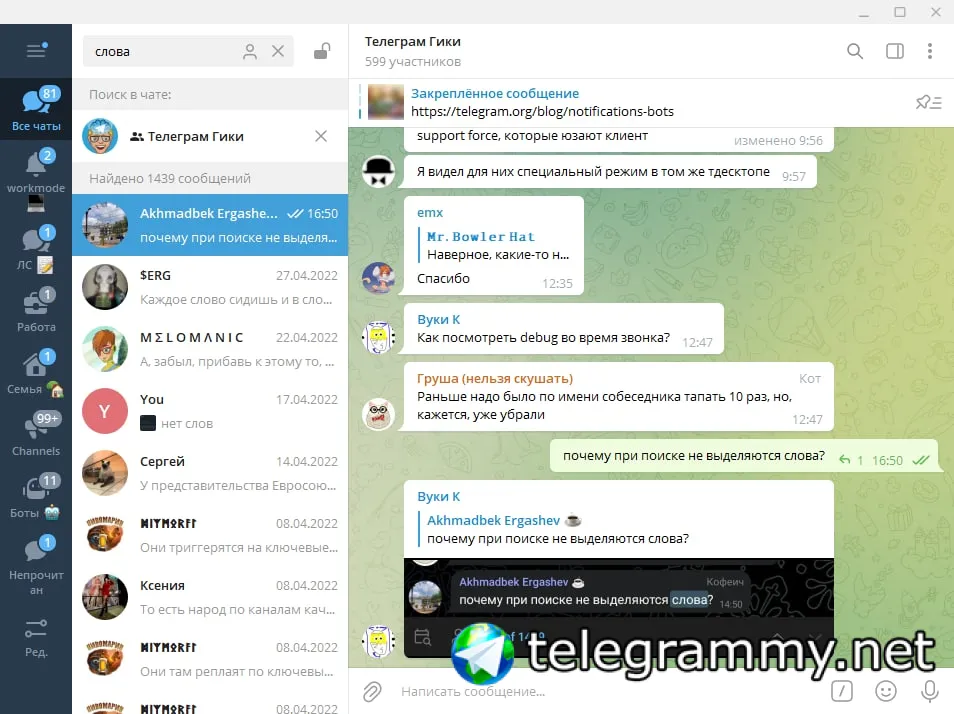
Task: Switch to the workmode folder
Action: pos(36,179)
